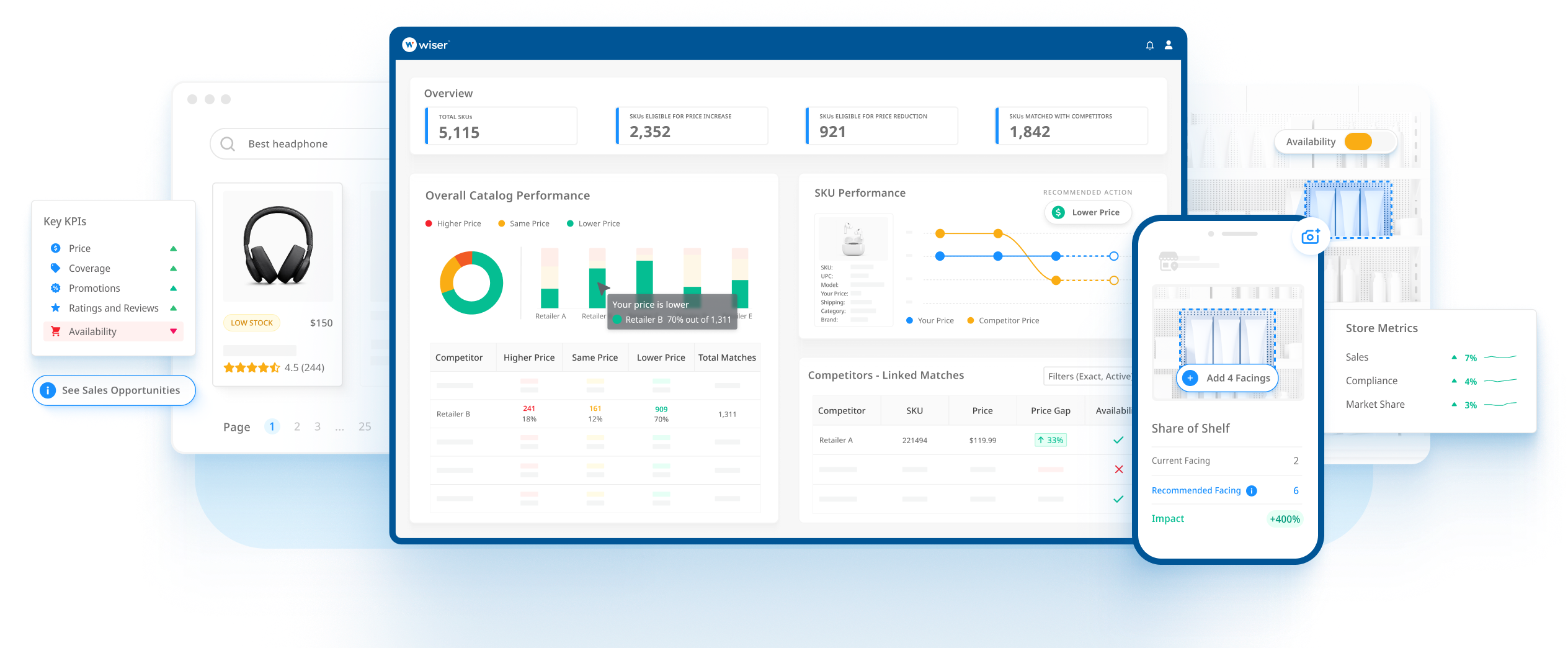
Task: Expand the Availability down arrow
Action: (x=174, y=331)
